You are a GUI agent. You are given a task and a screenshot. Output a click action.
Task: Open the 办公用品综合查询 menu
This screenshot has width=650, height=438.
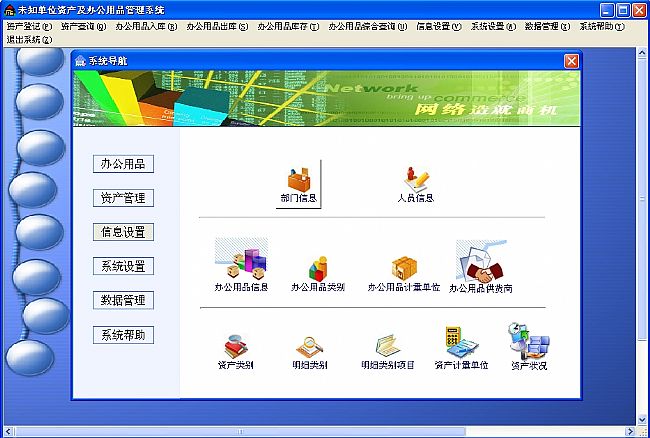click(x=368, y=27)
